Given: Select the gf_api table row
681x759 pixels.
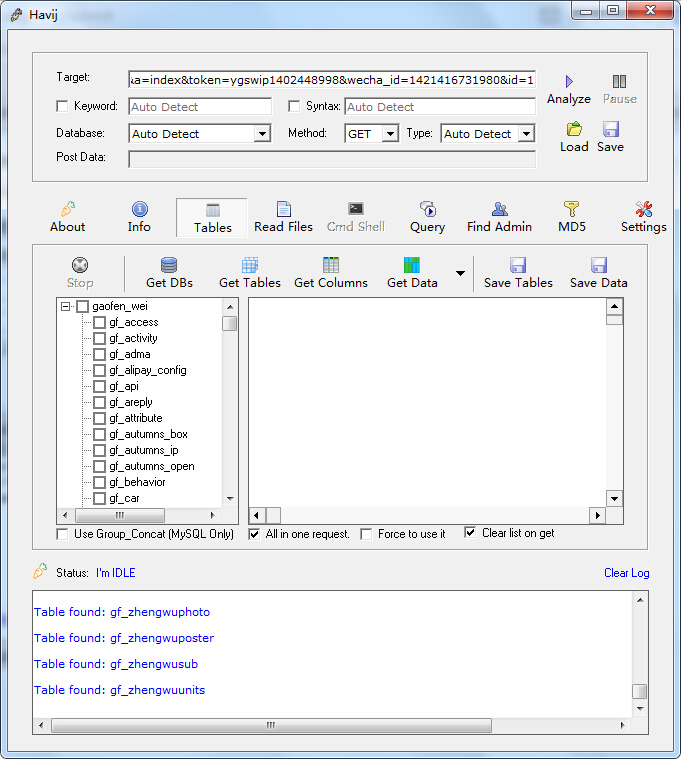Looking at the screenshot, I should (x=124, y=386).
